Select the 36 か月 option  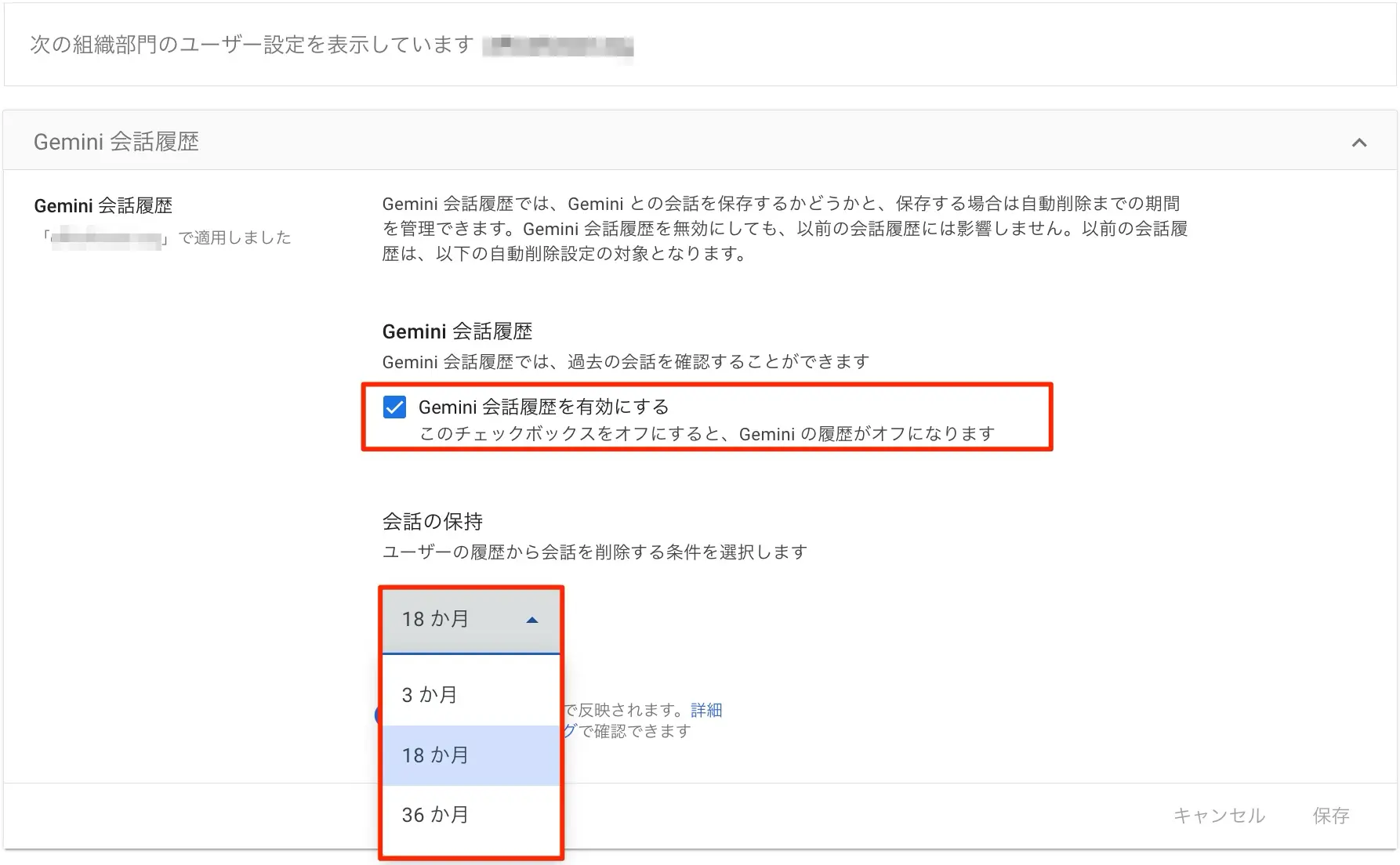(x=471, y=815)
